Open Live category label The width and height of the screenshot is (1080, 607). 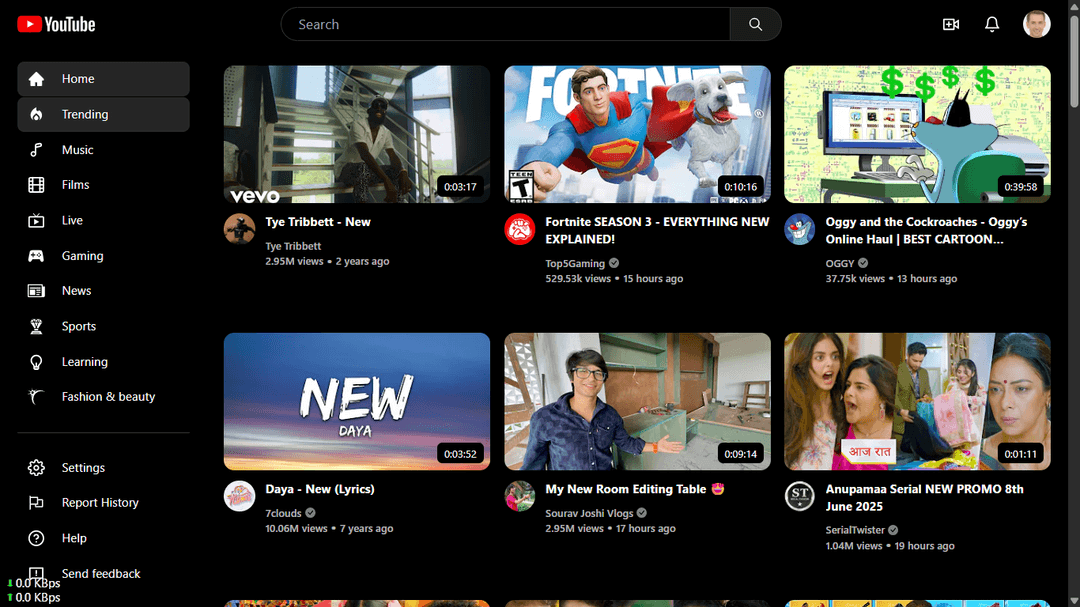click(x=72, y=220)
